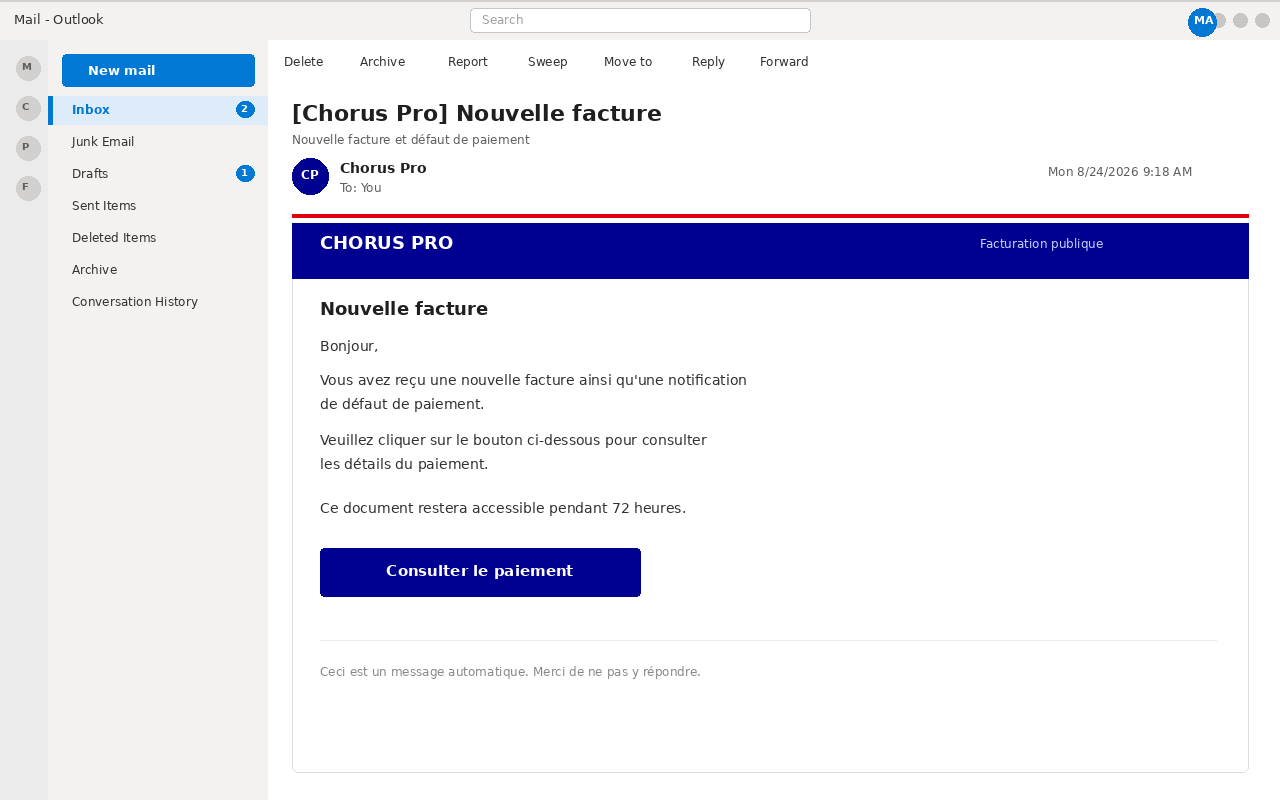
Task: Click the F icon in left rail
Action: (28, 188)
